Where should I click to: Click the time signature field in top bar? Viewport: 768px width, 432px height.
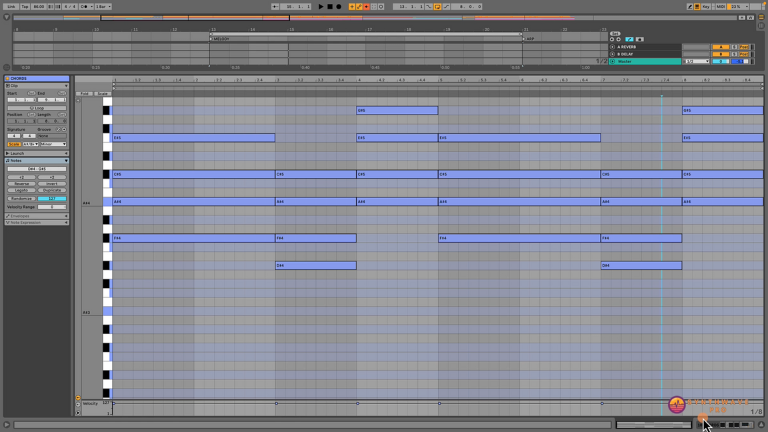coord(70,7)
